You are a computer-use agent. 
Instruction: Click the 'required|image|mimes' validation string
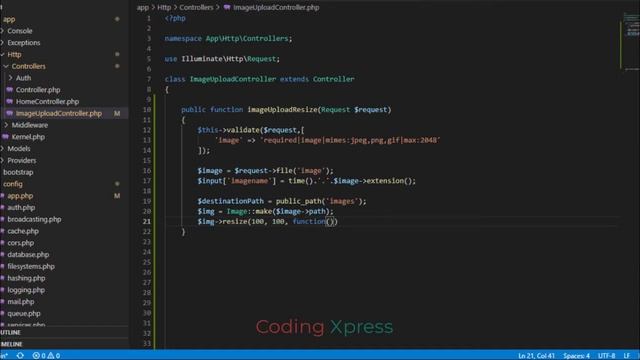click(350, 140)
